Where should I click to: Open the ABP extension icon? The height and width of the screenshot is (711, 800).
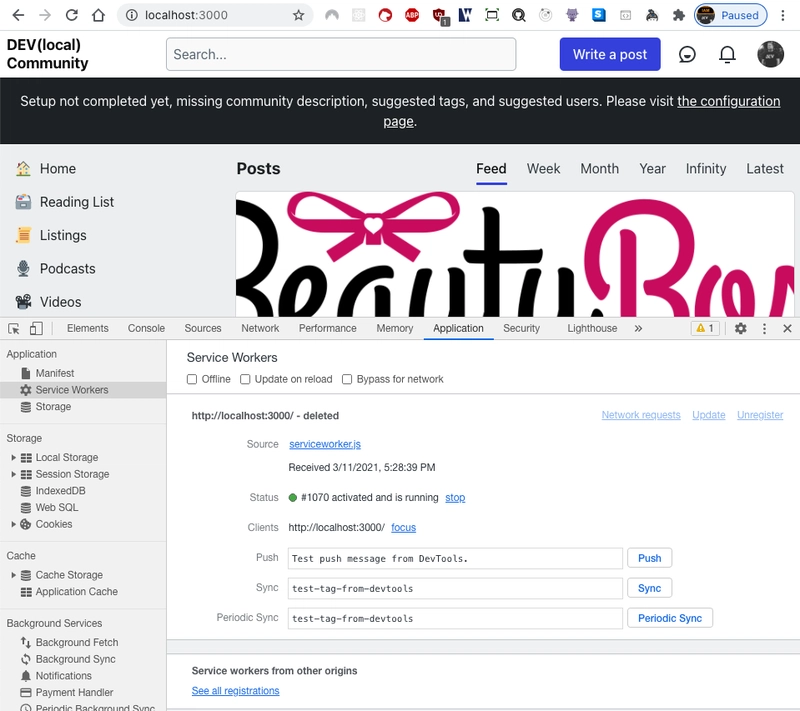412,15
